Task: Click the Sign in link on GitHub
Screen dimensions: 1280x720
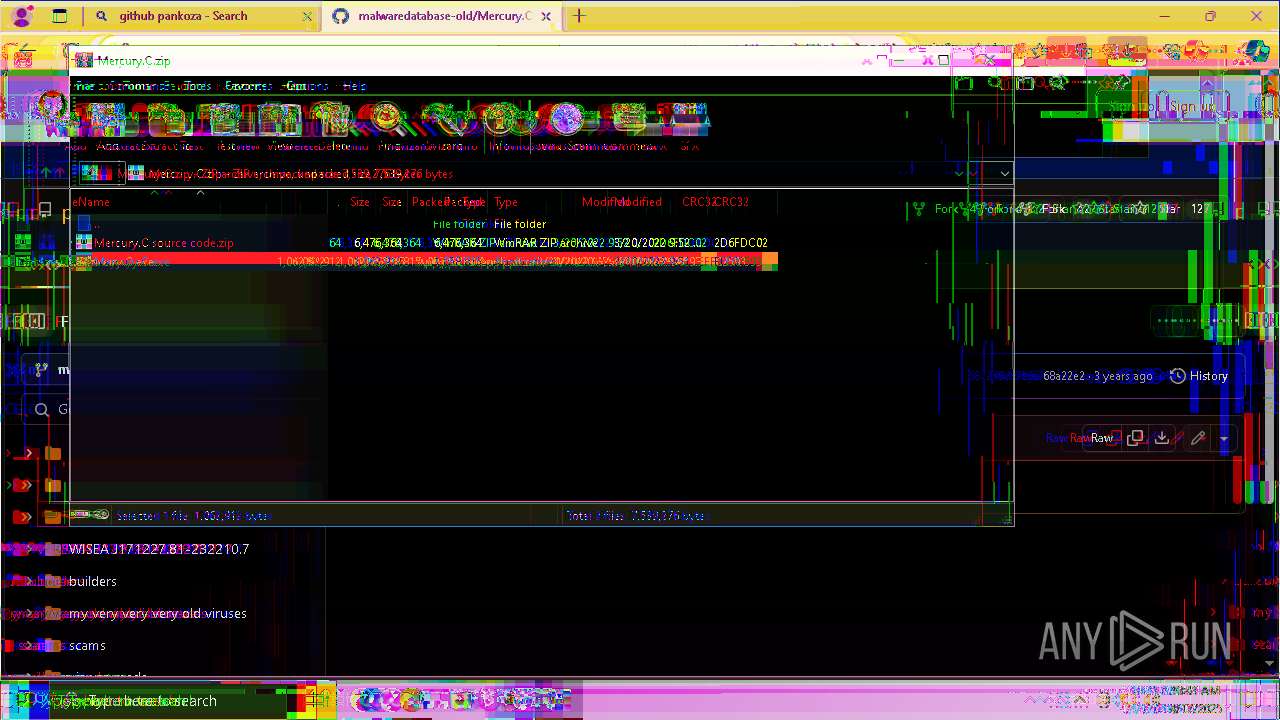Action: coord(1131,107)
